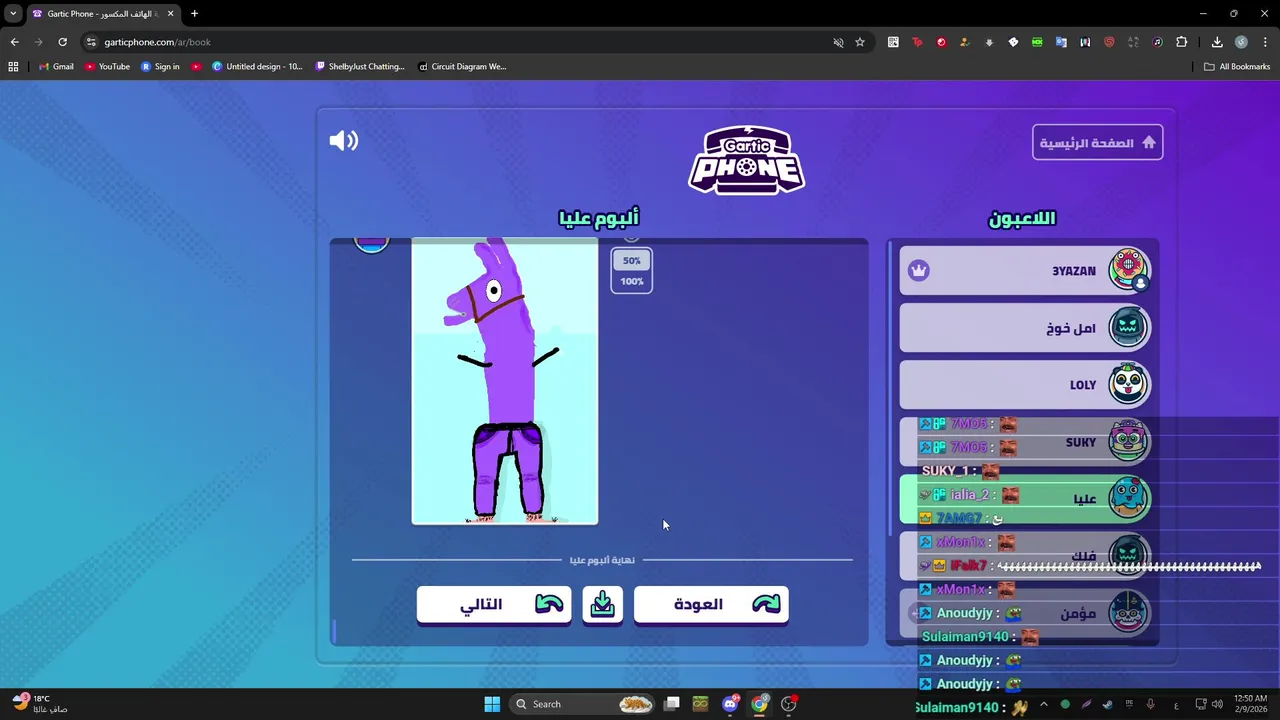Bookmark this page with the star icon
The image size is (1280, 720).
pos(859,42)
